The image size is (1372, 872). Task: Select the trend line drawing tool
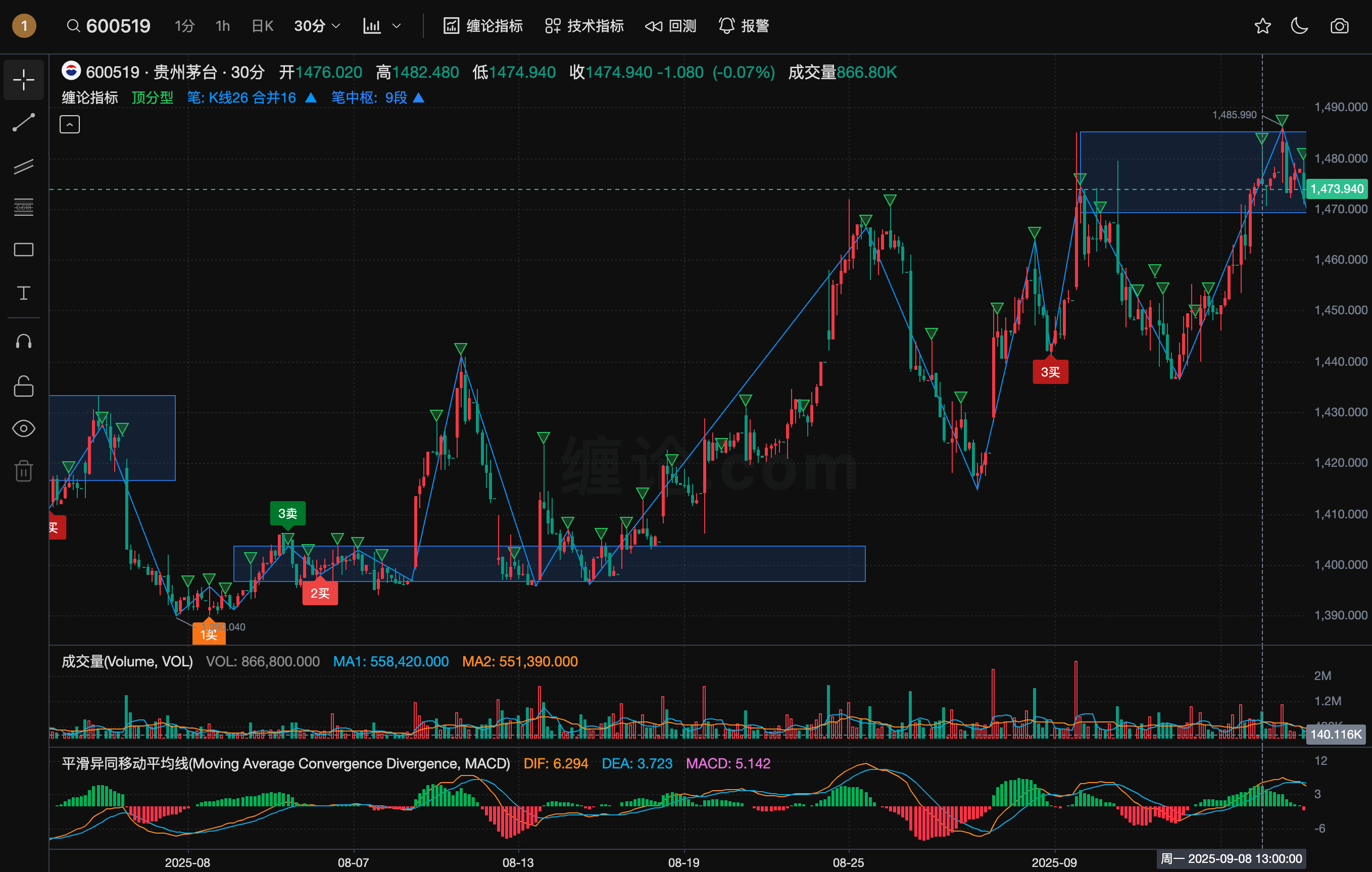[23, 123]
